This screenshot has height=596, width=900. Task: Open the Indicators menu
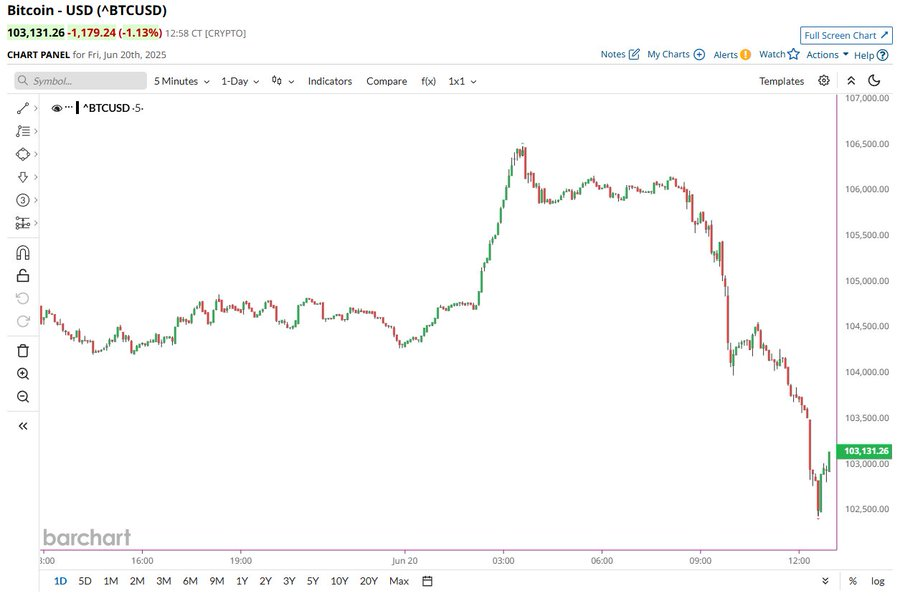[330, 81]
